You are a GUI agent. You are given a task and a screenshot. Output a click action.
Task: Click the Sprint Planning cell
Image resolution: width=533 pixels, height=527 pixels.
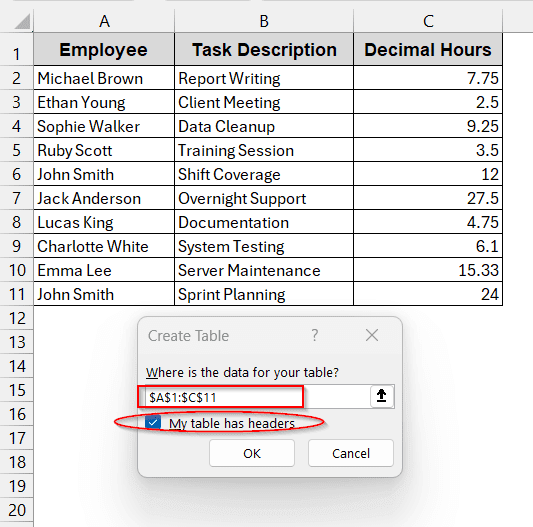(264, 294)
